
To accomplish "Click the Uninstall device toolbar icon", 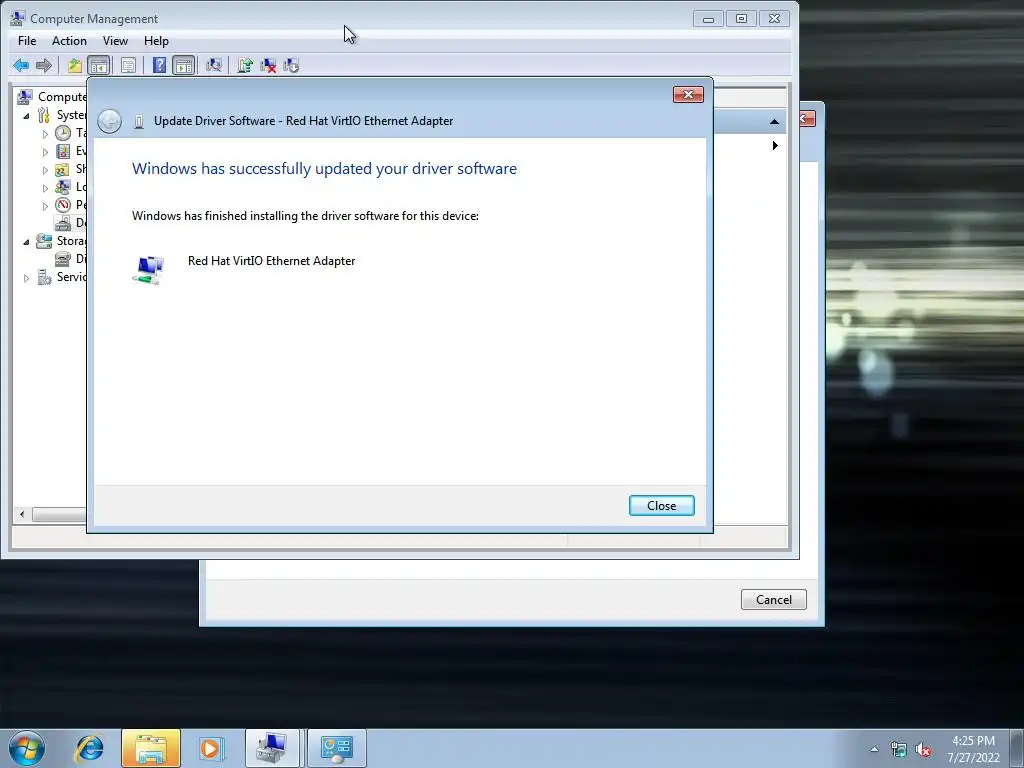I will tap(268, 65).
